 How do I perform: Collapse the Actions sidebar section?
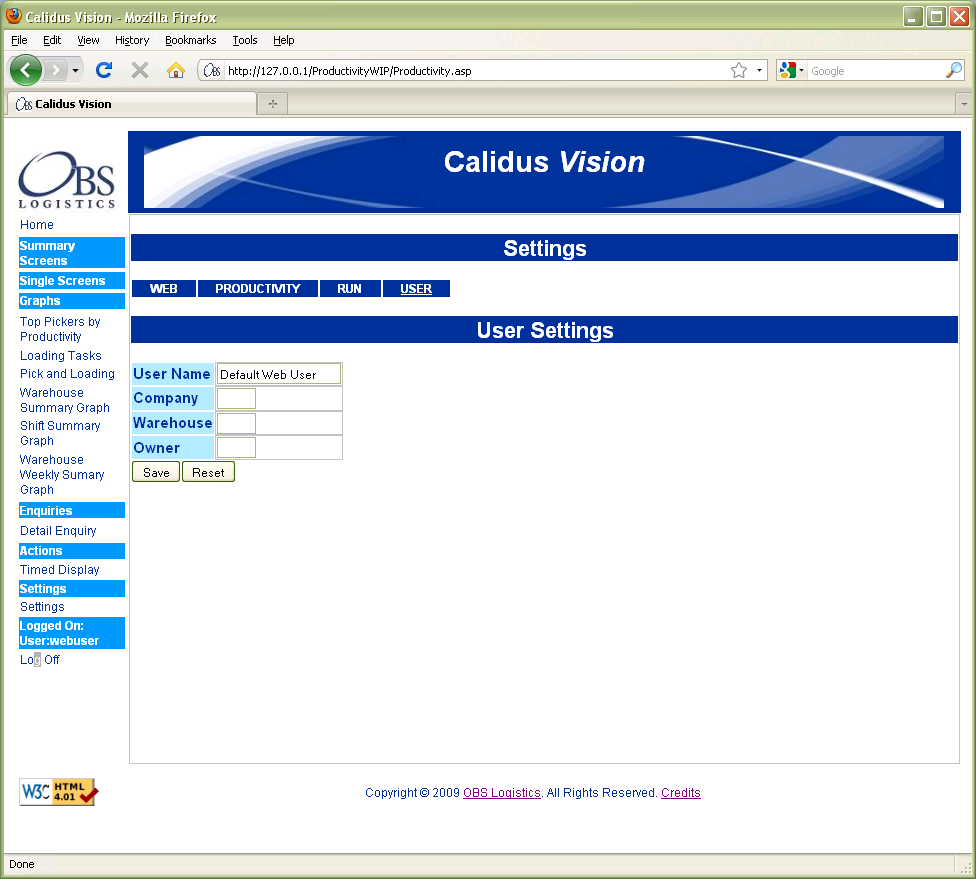click(x=72, y=551)
